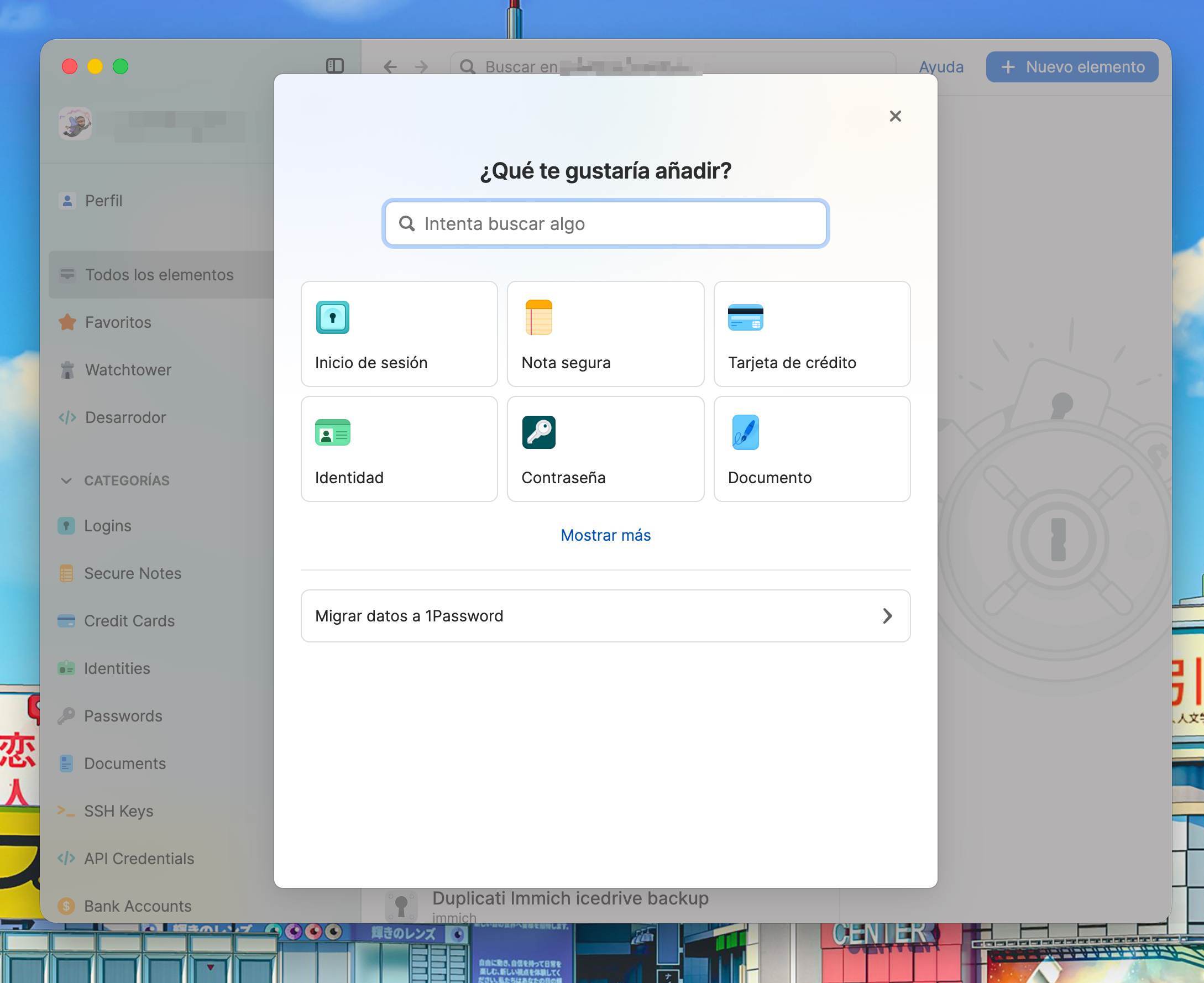Open the Ayuda help link
1204x983 pixels.
941,67
